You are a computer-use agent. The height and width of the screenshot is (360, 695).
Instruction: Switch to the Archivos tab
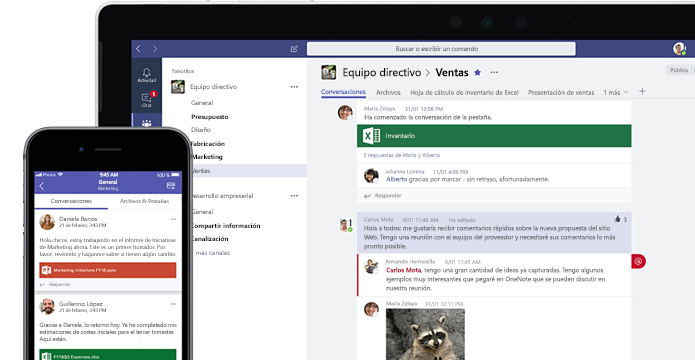pos(388,93)
